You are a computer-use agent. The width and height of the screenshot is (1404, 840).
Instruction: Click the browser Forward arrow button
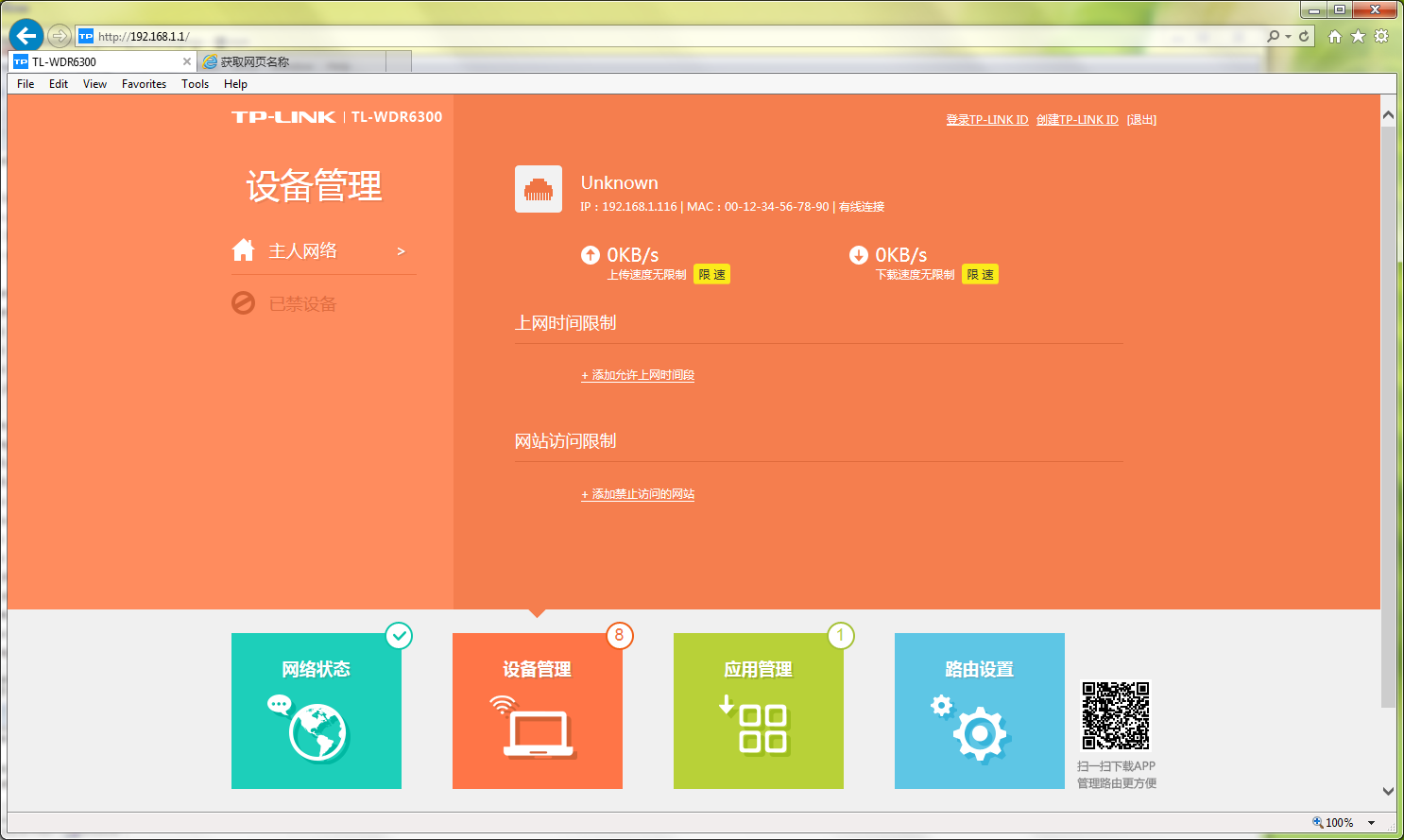(59, 36)
